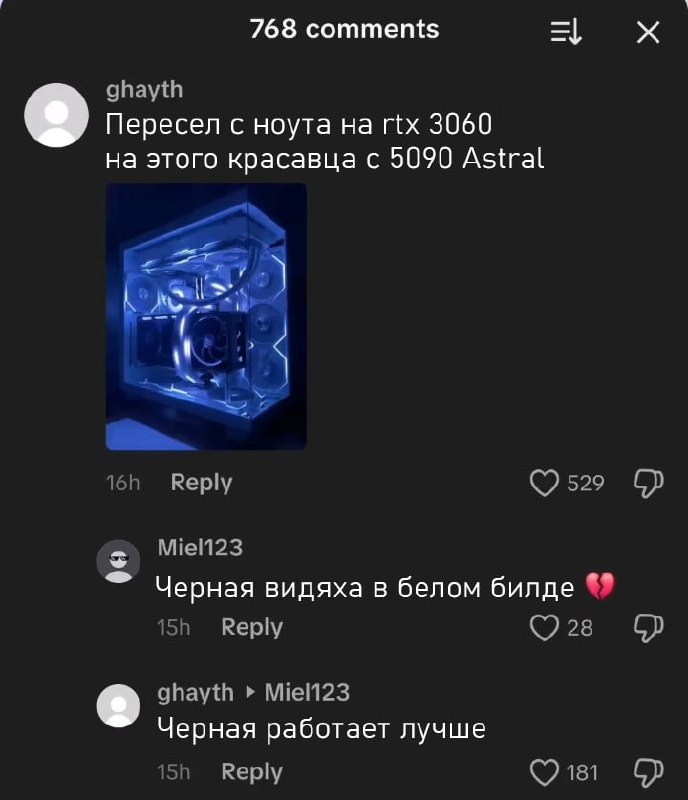688x800 pixels.
Task: Reply to Miel123's 15h comment
Action: (252, 628)
